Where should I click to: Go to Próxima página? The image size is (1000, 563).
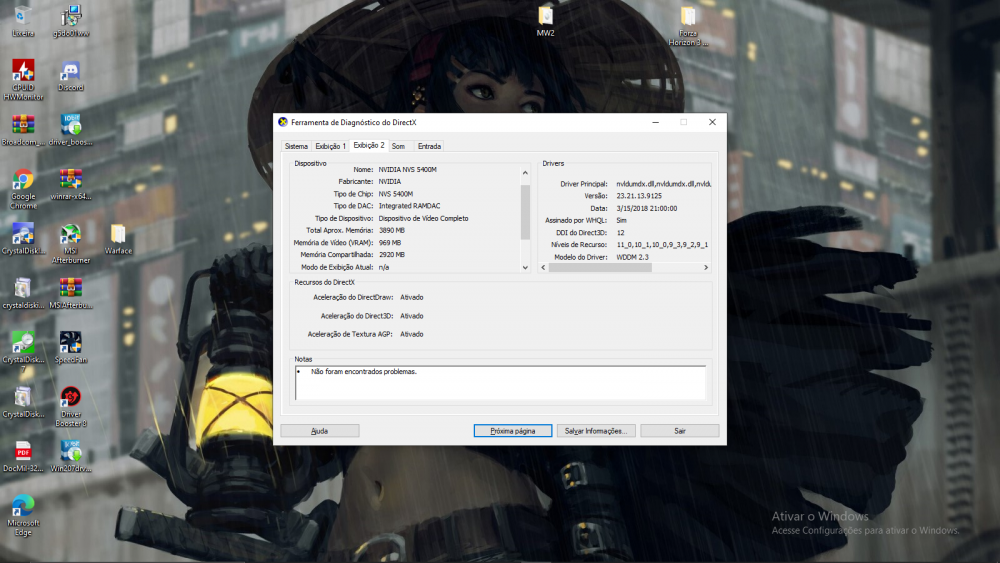513,431
